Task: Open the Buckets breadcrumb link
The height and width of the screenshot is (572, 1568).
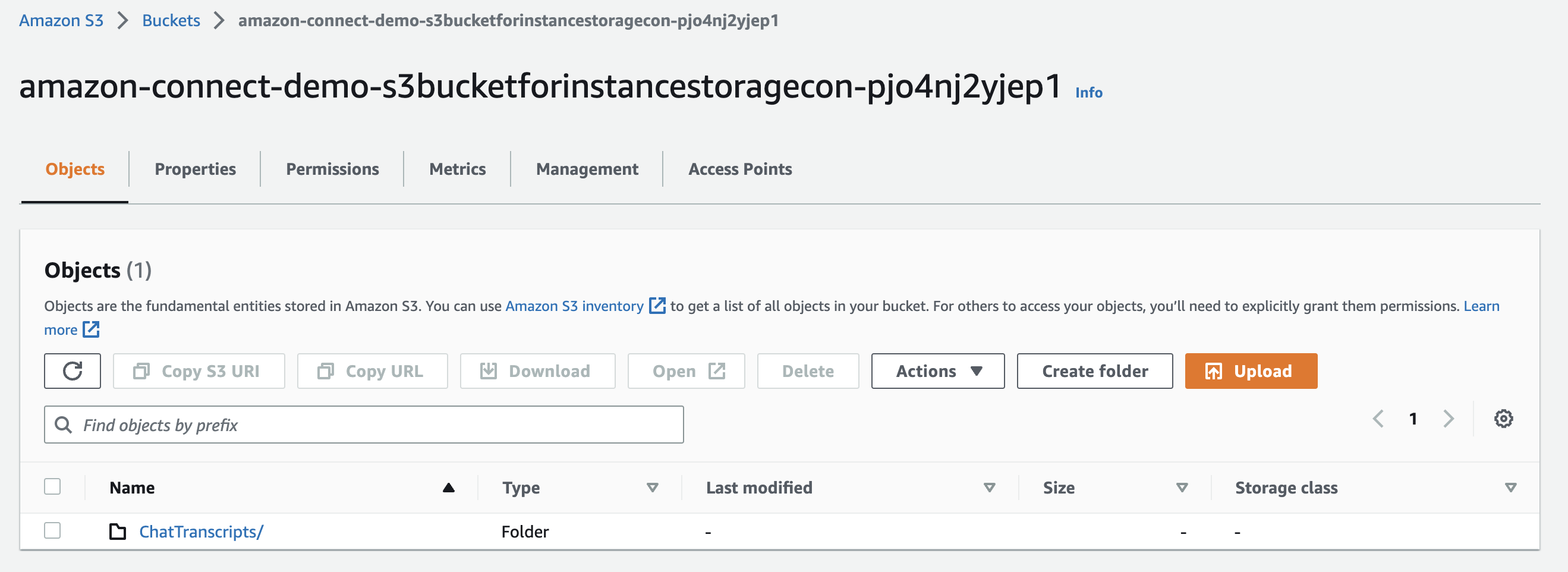Action: click(171, 21)
